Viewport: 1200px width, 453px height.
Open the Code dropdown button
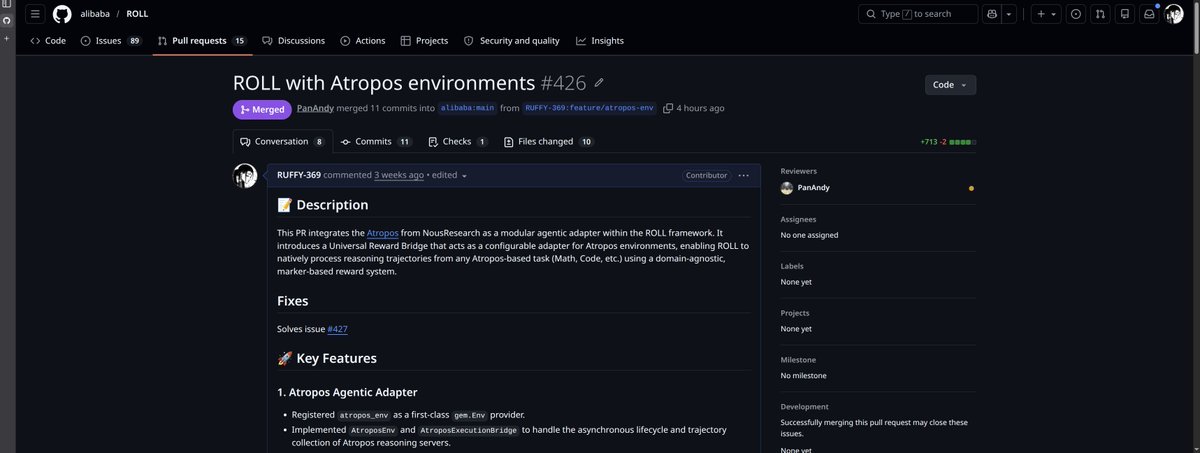pos(950,85)
